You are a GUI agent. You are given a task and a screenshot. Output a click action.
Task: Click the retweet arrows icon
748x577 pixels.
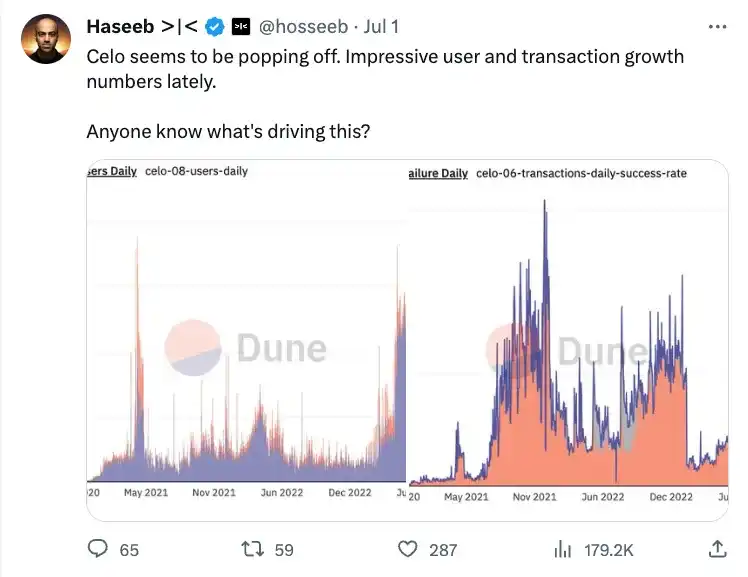(x=254, y=549)
